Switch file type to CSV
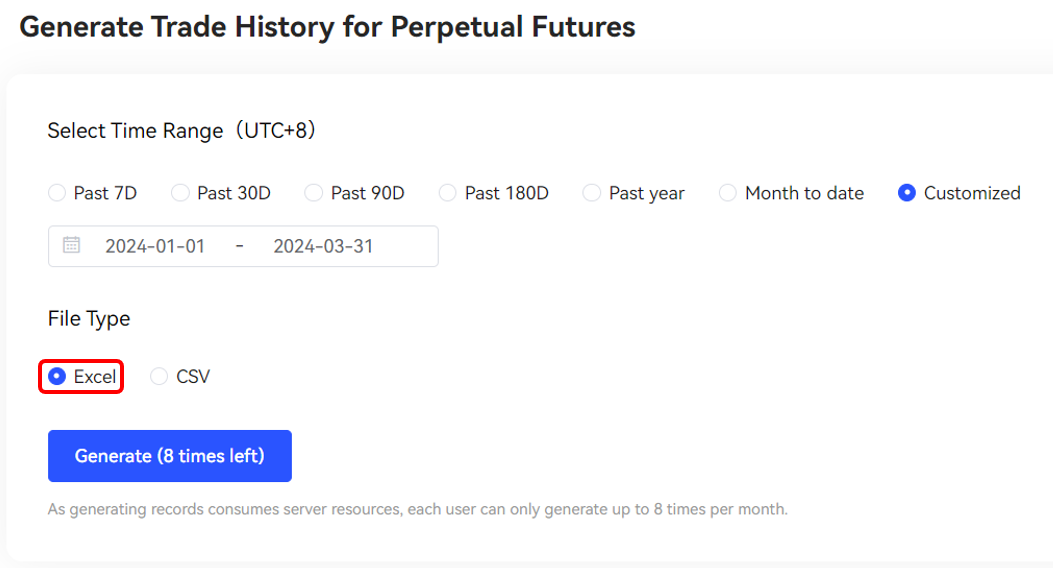This screenshot has height=568, width=1053. [x=180, y=377]
